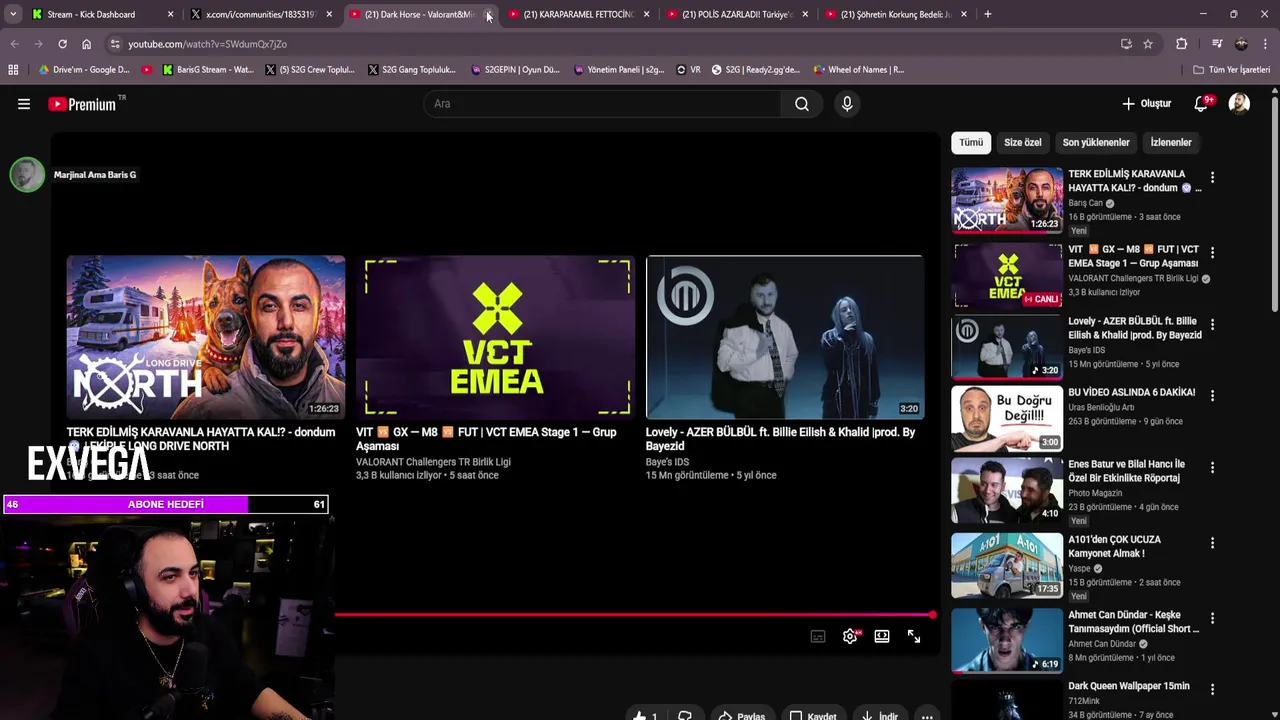Download the video with İndir
Image resolution: width=1280 pixels, height=720 pixels.
[878, 716]
